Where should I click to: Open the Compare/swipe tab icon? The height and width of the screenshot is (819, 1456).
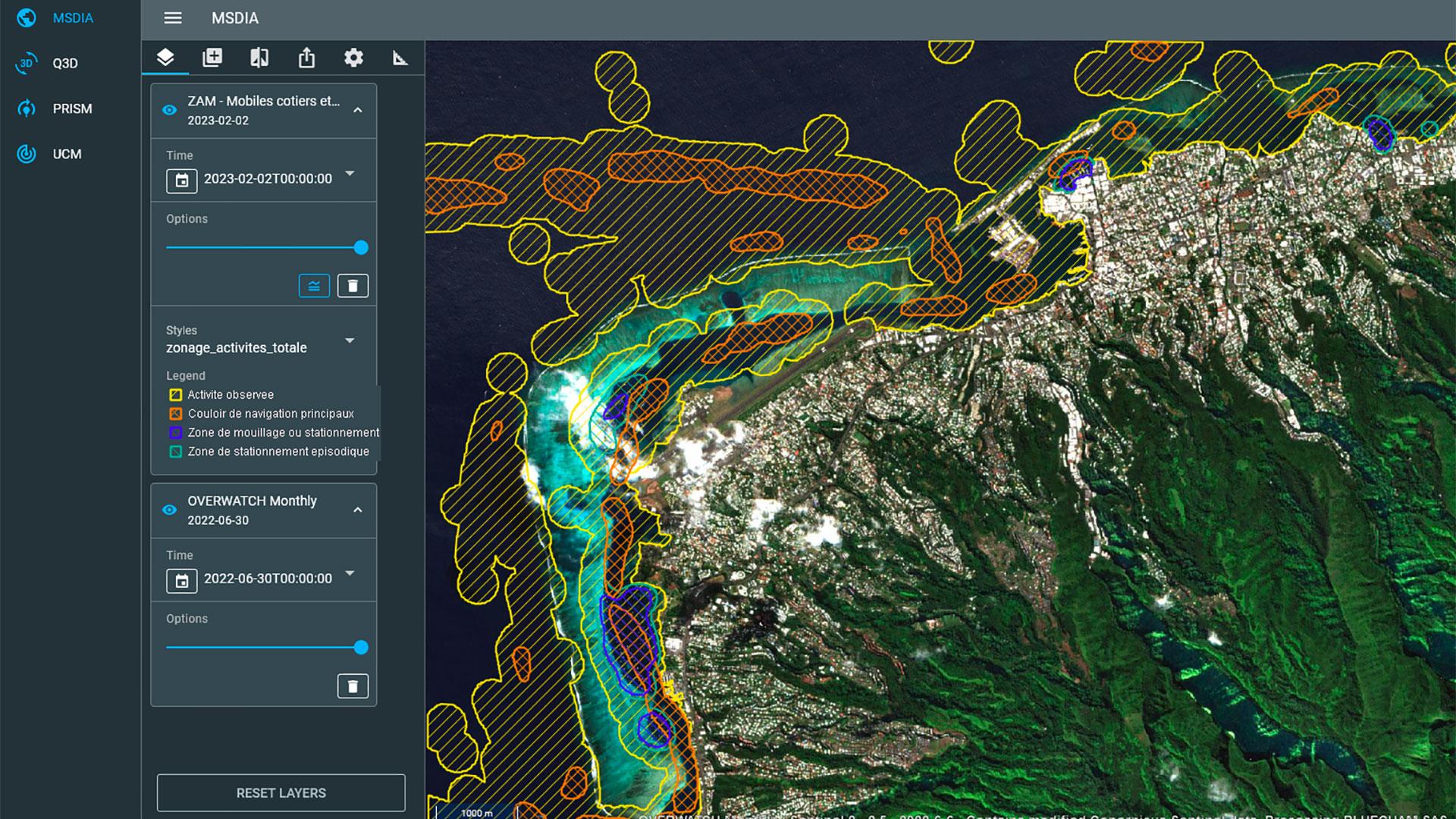pos(259,58)
